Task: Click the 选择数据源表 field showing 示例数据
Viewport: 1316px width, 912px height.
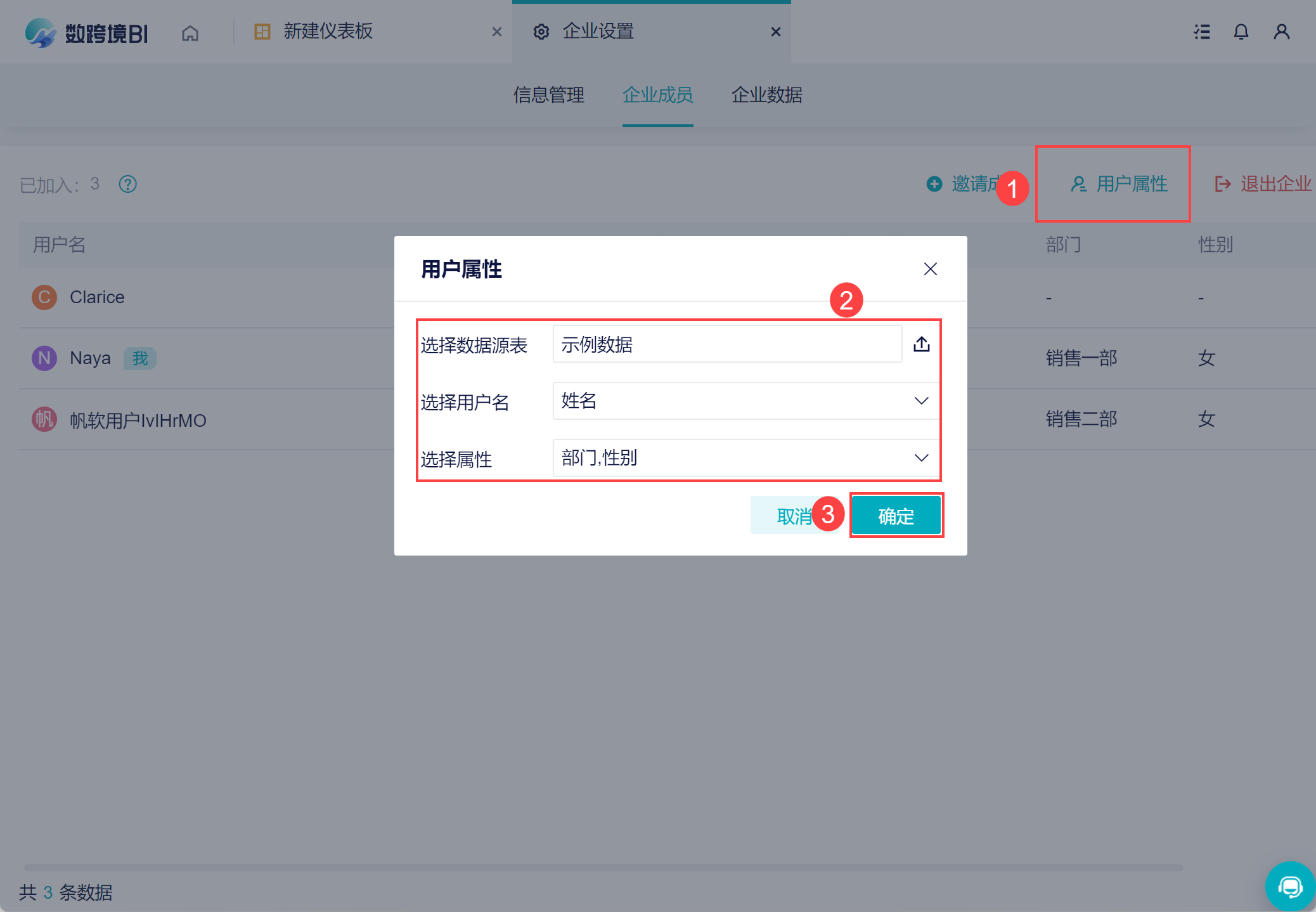Action: [726, 344]
